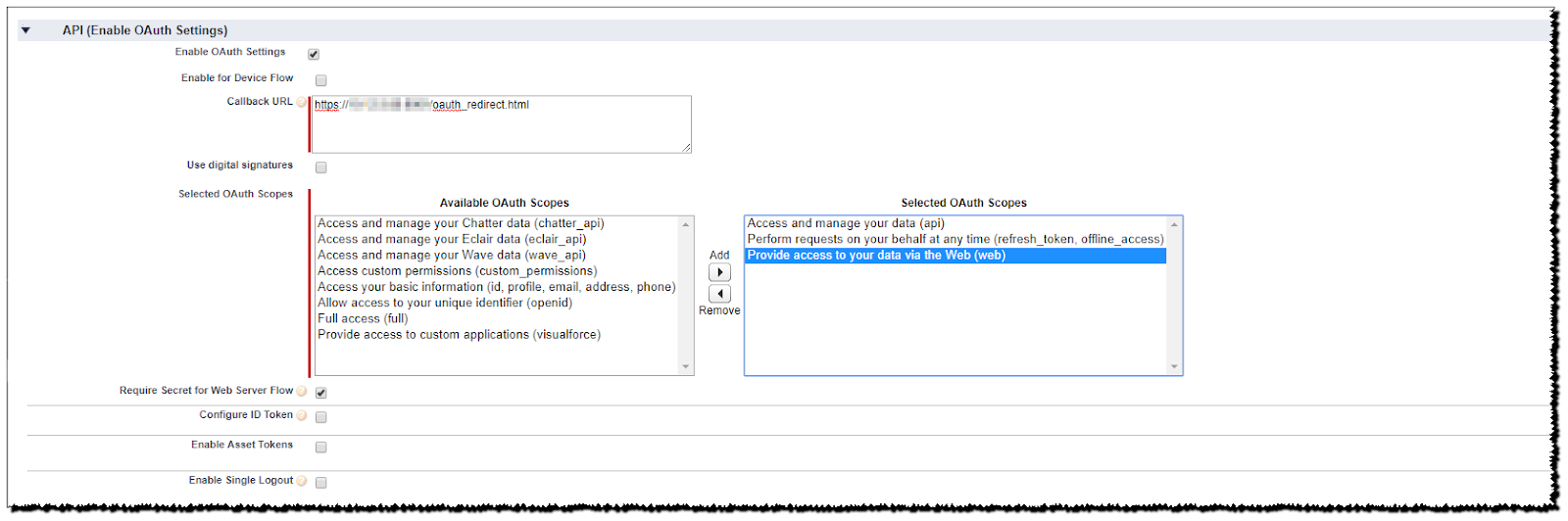Screen dimensions: 1568x521
Task: Open Require Secret for Web Server Flow help icon
Action: [302, 391]
